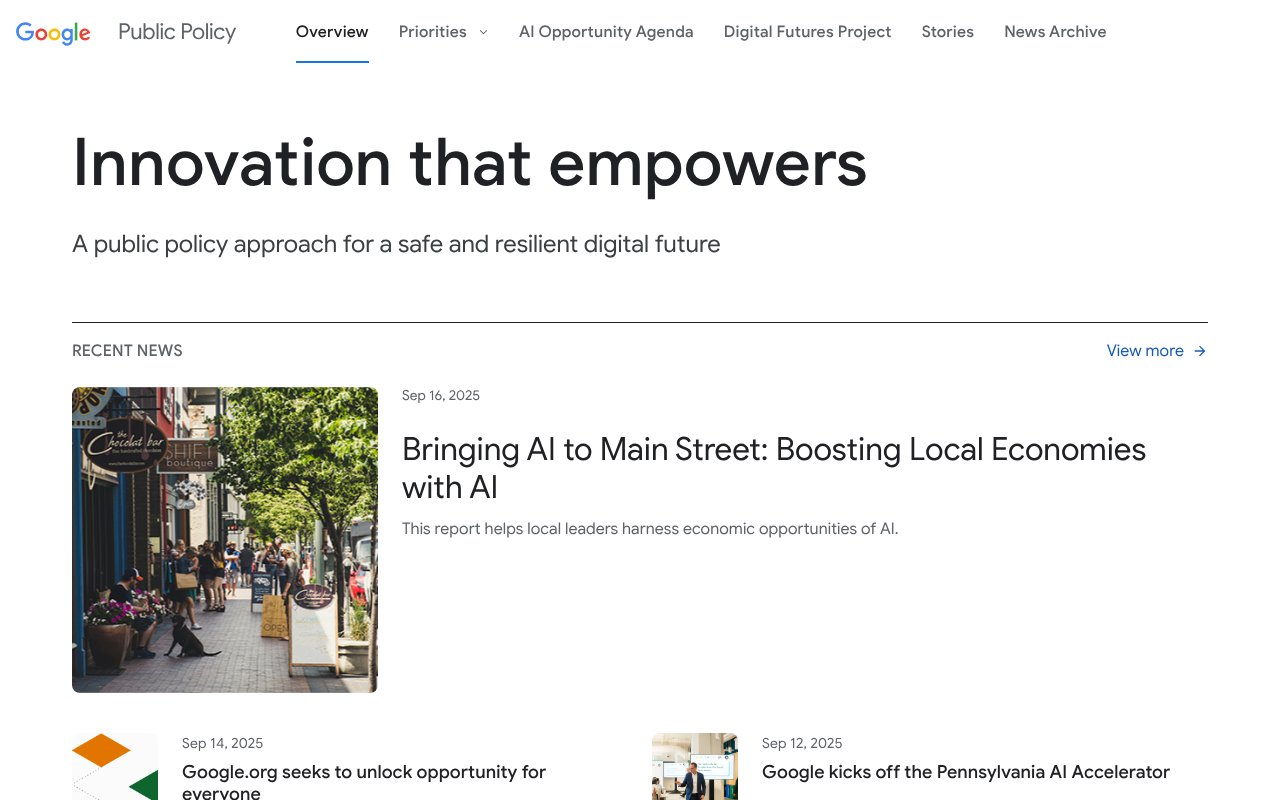Image resolution: width=1280 pixels, height=800 pixels.
Task: Select the Overview tab
Action: pos(332,32)
